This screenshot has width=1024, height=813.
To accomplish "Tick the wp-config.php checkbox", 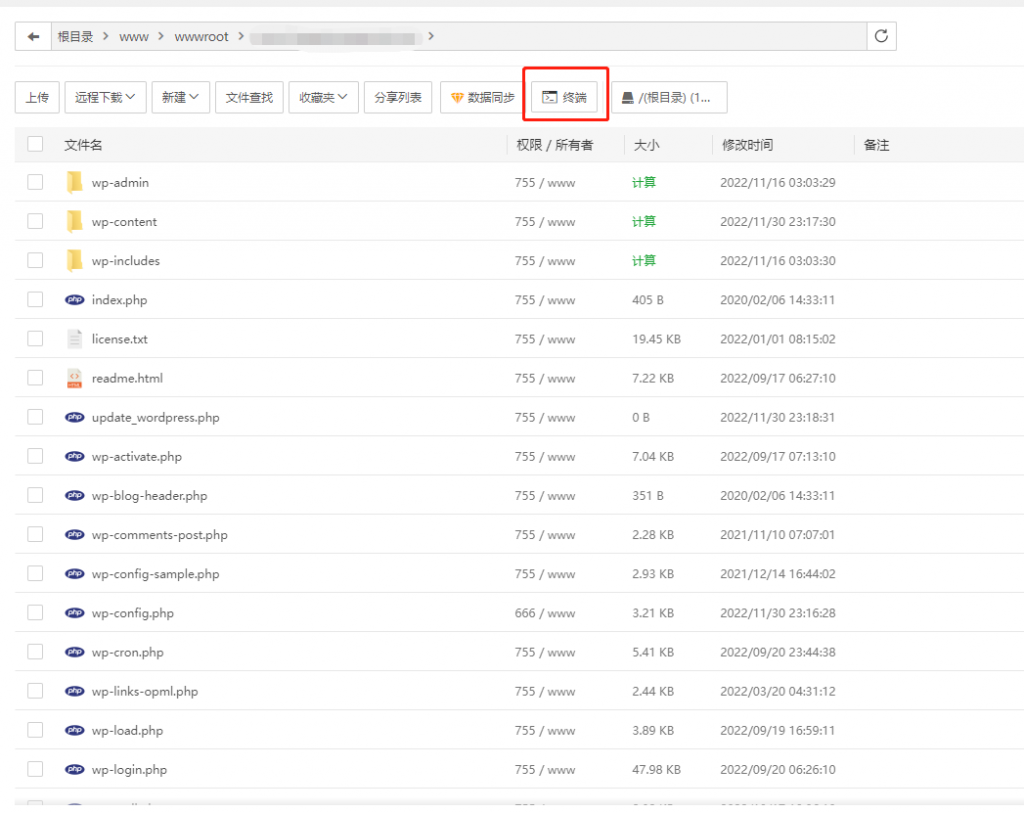I will click(x=35, y=613).
